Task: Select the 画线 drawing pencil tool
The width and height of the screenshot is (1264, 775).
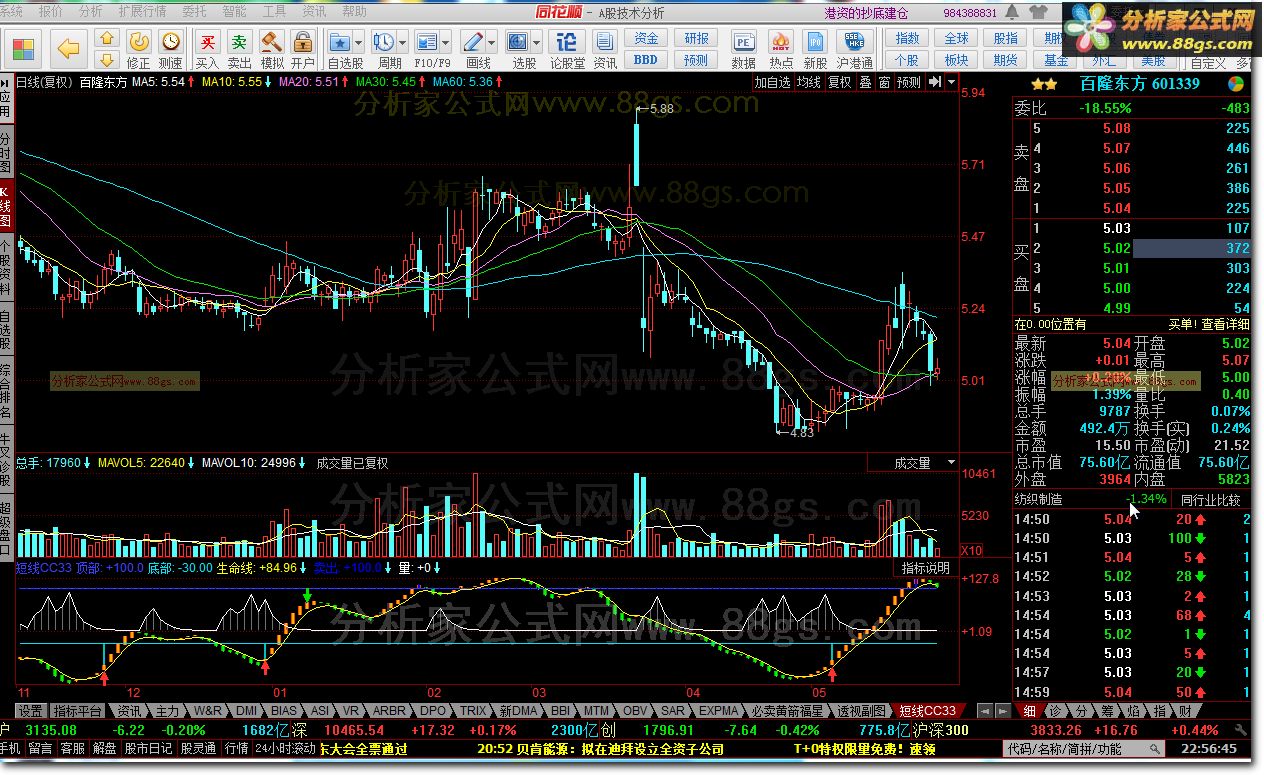Action: [x=473, y=42]
